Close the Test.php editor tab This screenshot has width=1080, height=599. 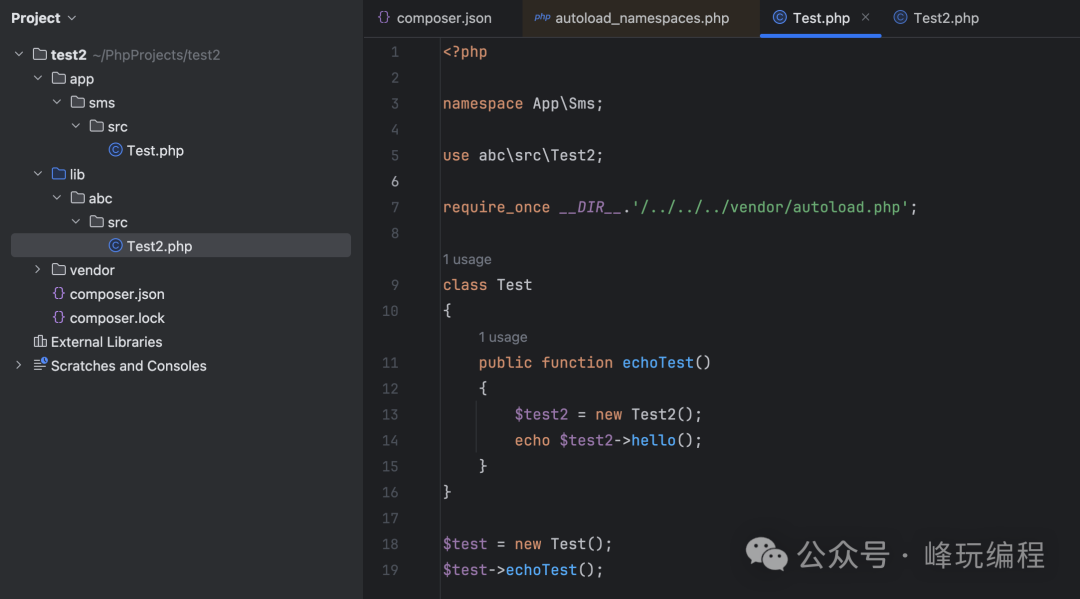point(866,18)
